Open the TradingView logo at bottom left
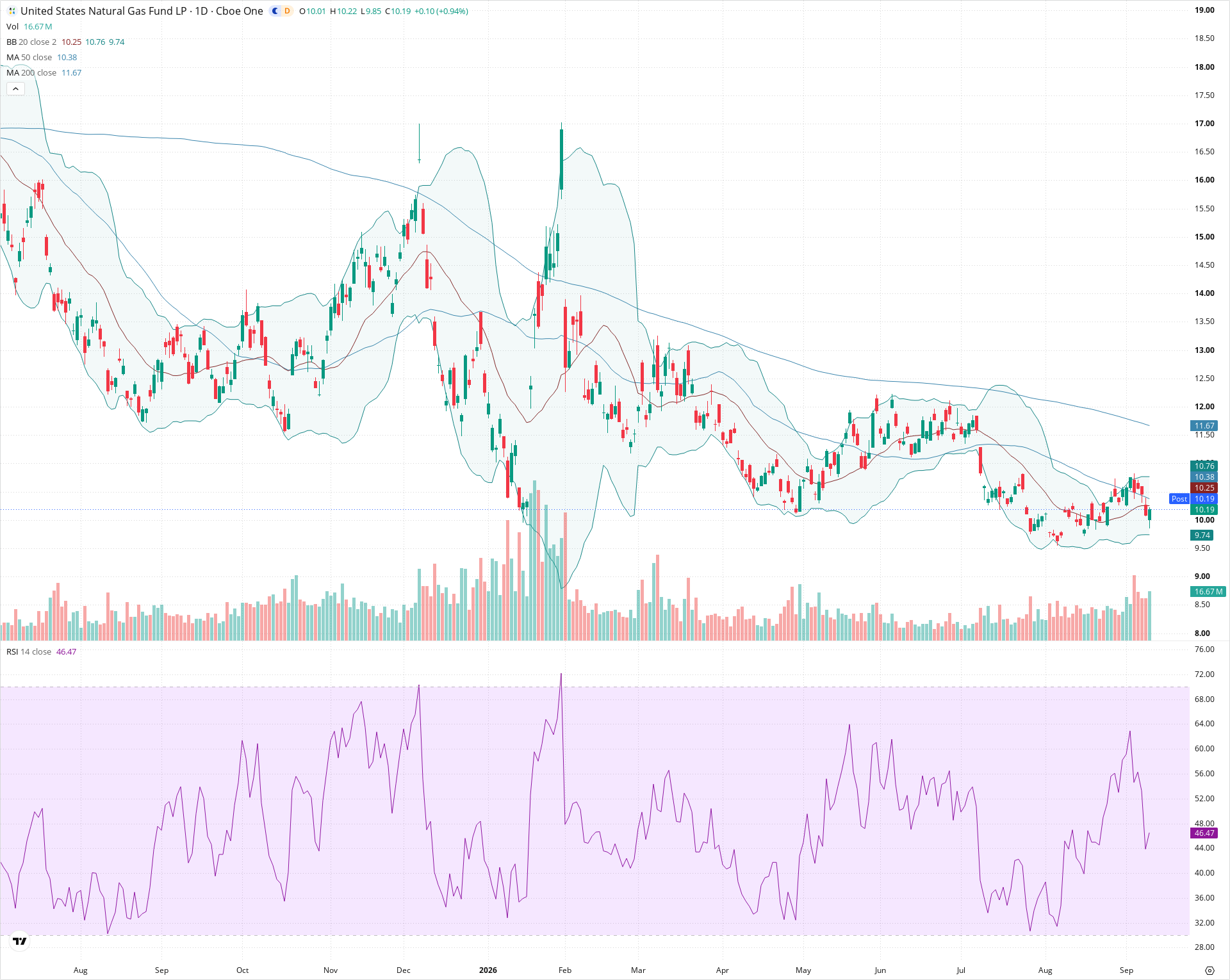 pyautogui.click(x=20, y=941)
